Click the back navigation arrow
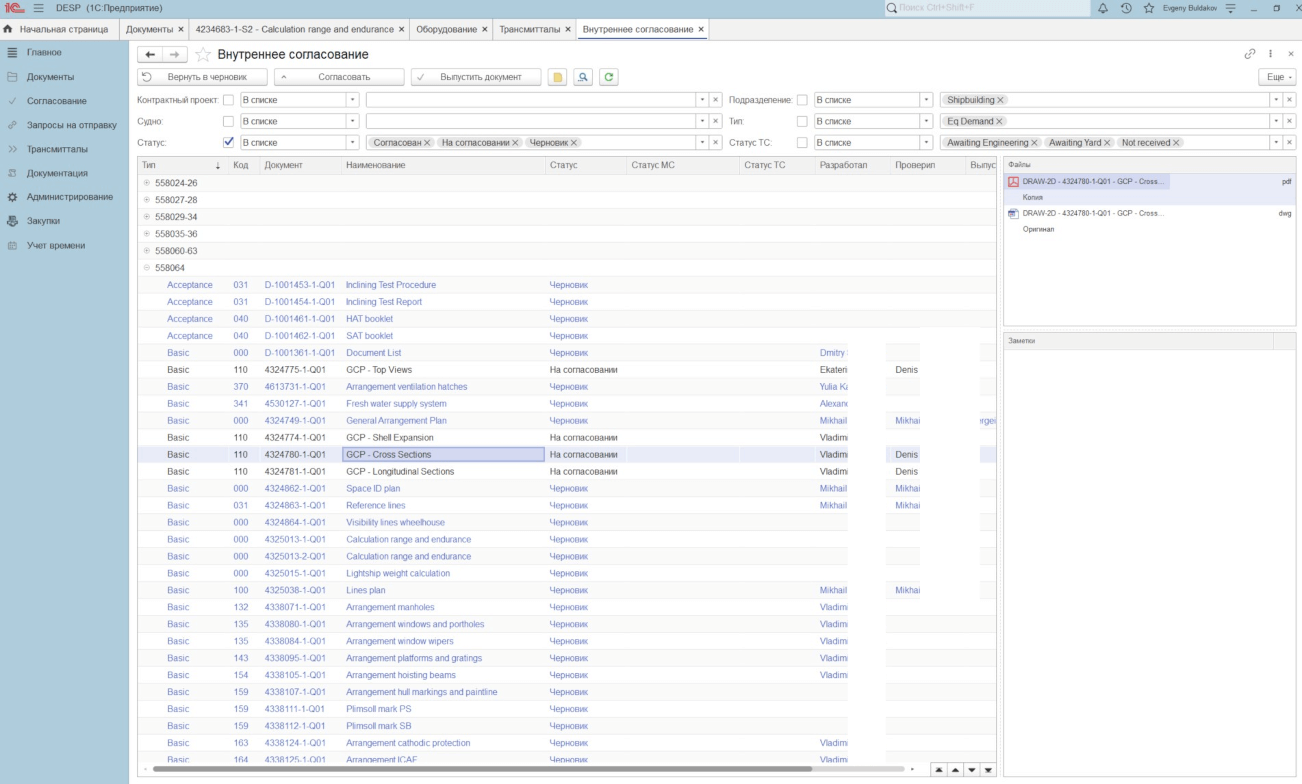The height and width of the screenshot is (784, 1302). coord(150,54)
